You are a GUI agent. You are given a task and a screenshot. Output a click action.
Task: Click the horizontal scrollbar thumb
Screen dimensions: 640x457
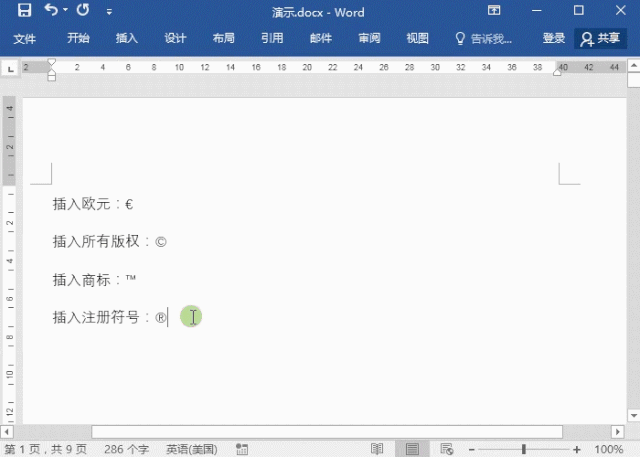(x=327, y=431)
